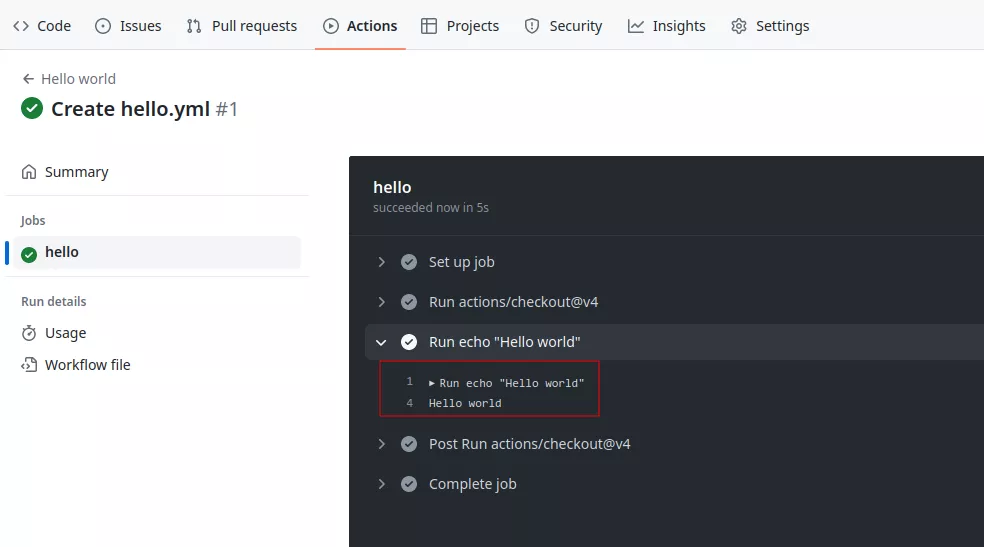Expand the Post Run actions/checkout@v4 step
984x547 pixels.
point(381,444)
